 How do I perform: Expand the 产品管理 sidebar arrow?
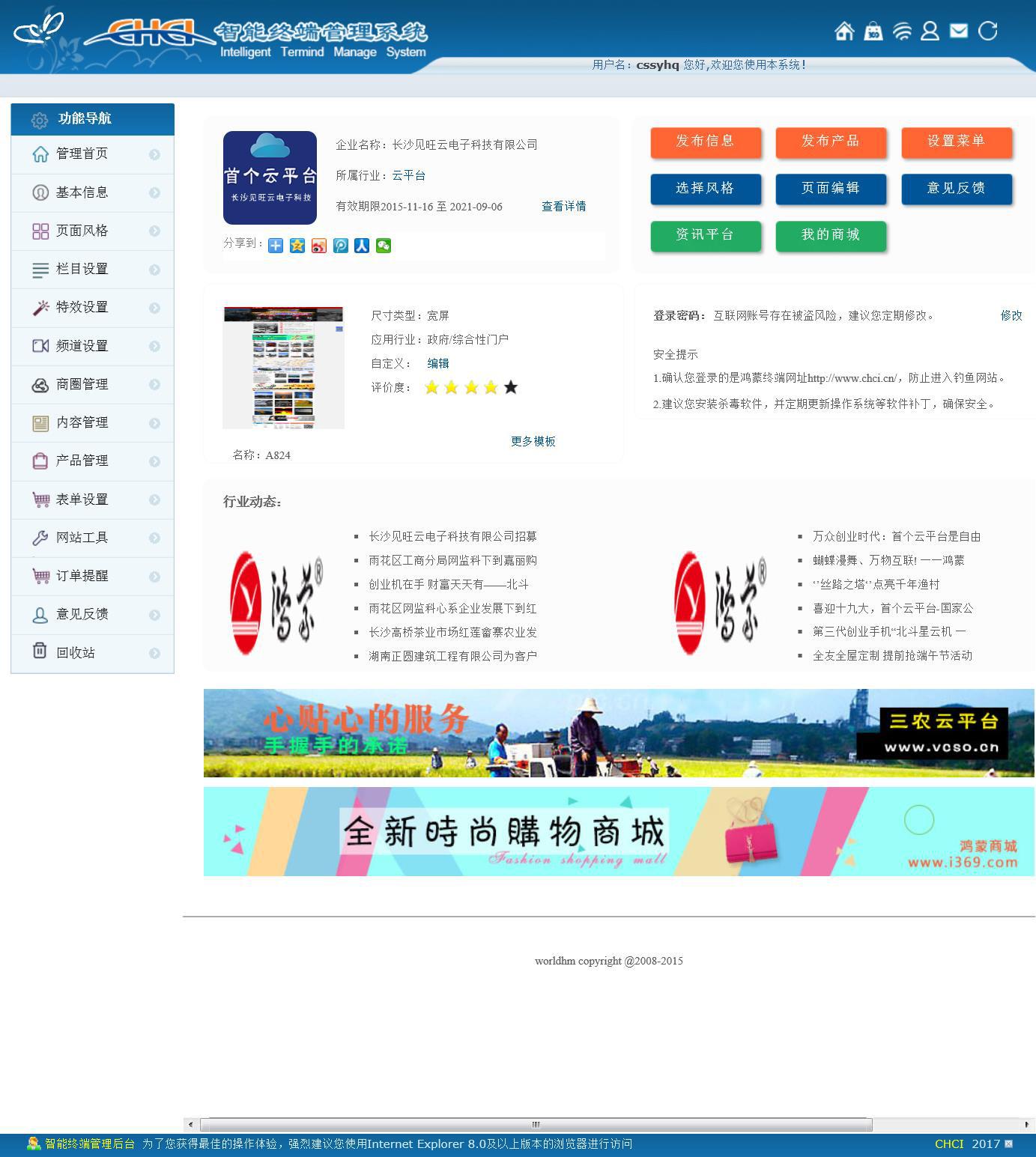click(x=154, y=461)
